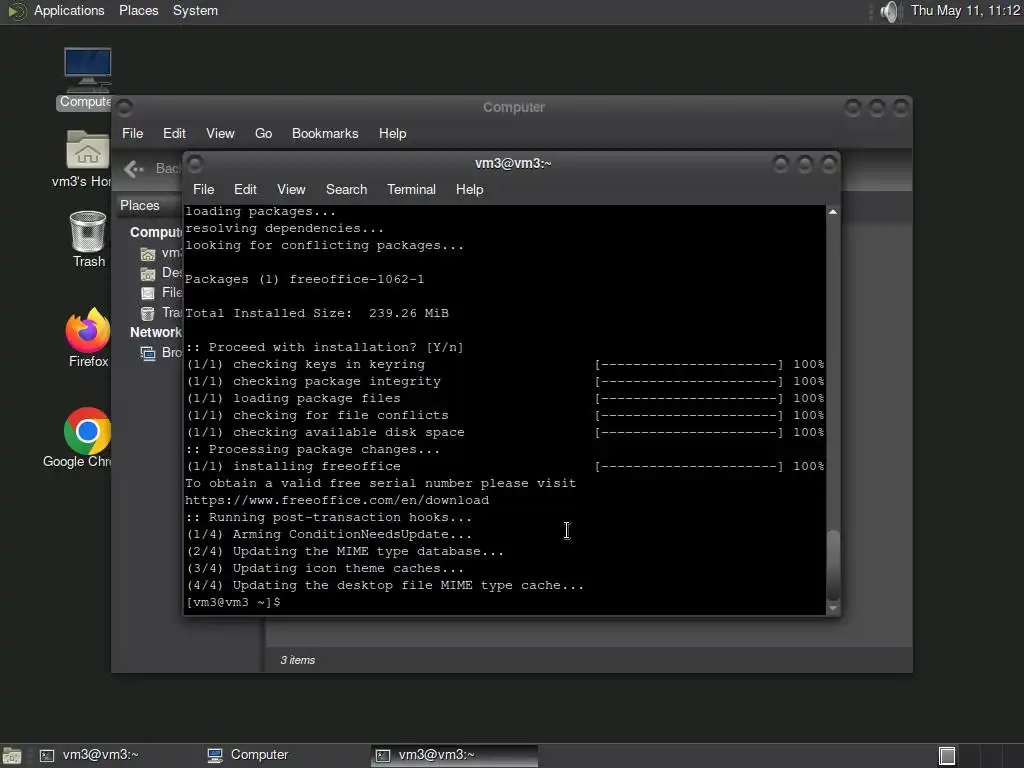Click the Network heading in Places sidebar

coord(155,332)
